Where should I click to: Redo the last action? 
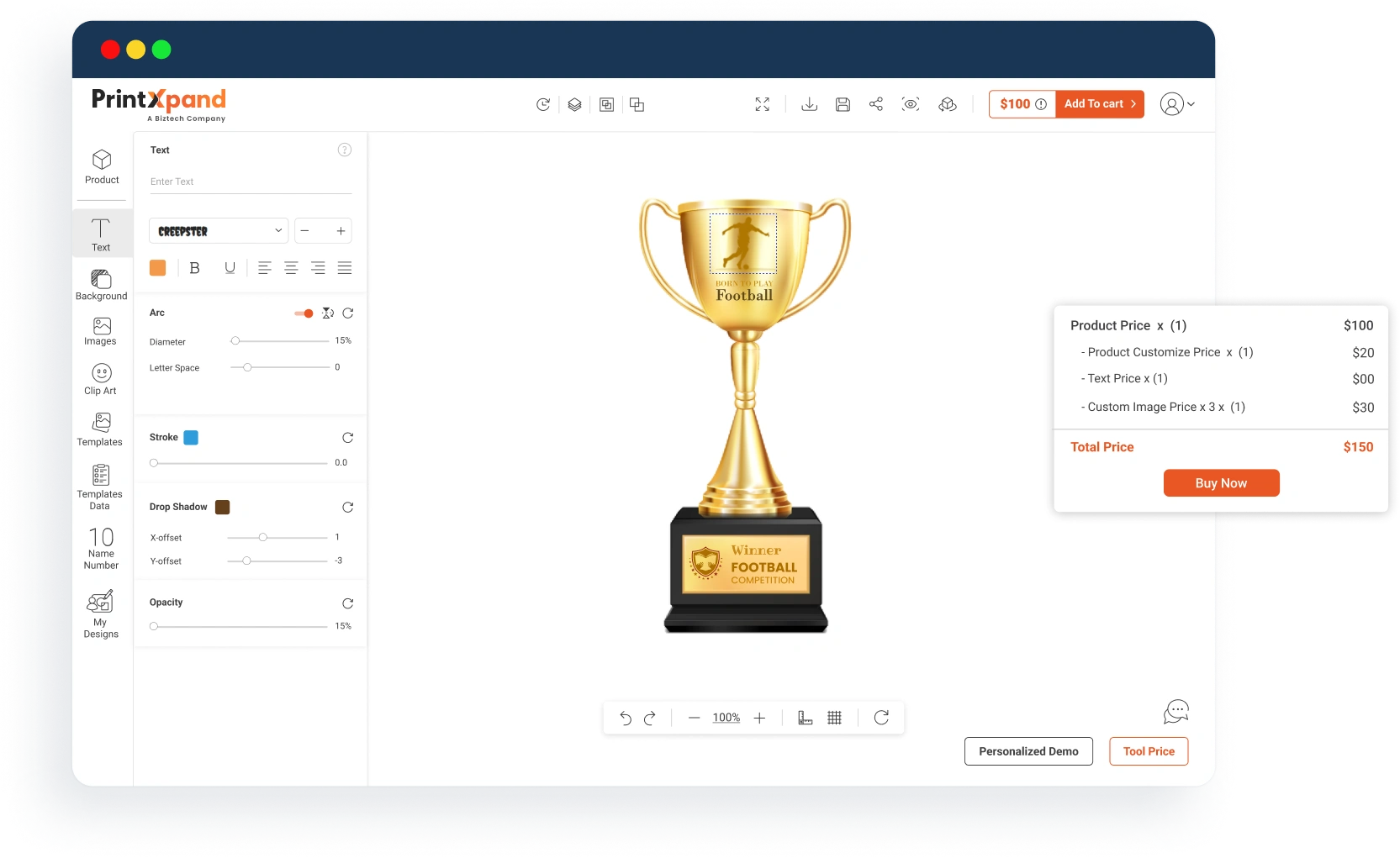[x=649, y=718]
